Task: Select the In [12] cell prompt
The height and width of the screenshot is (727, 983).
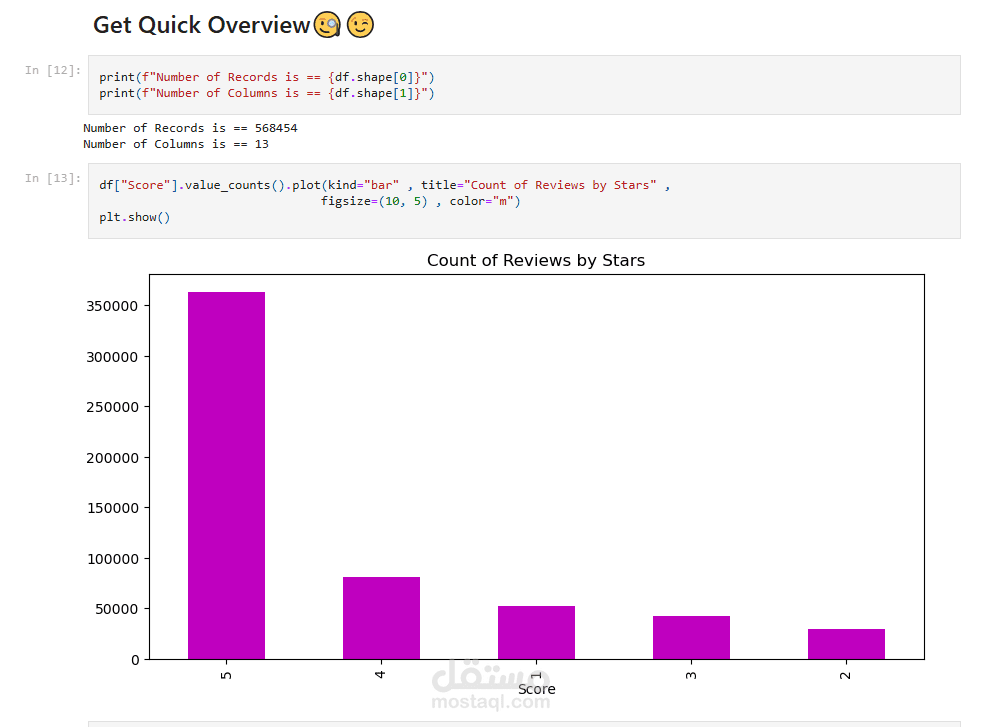Action: (53, 70)
